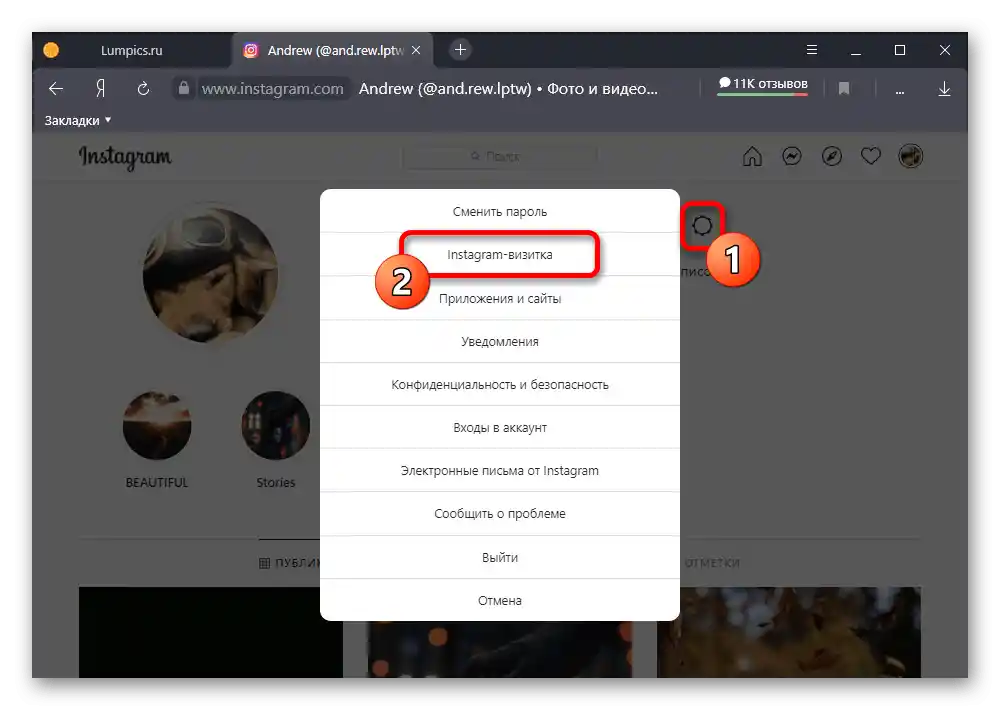
Task: Open the profile avatar in navbar
Action: (910, 156)
